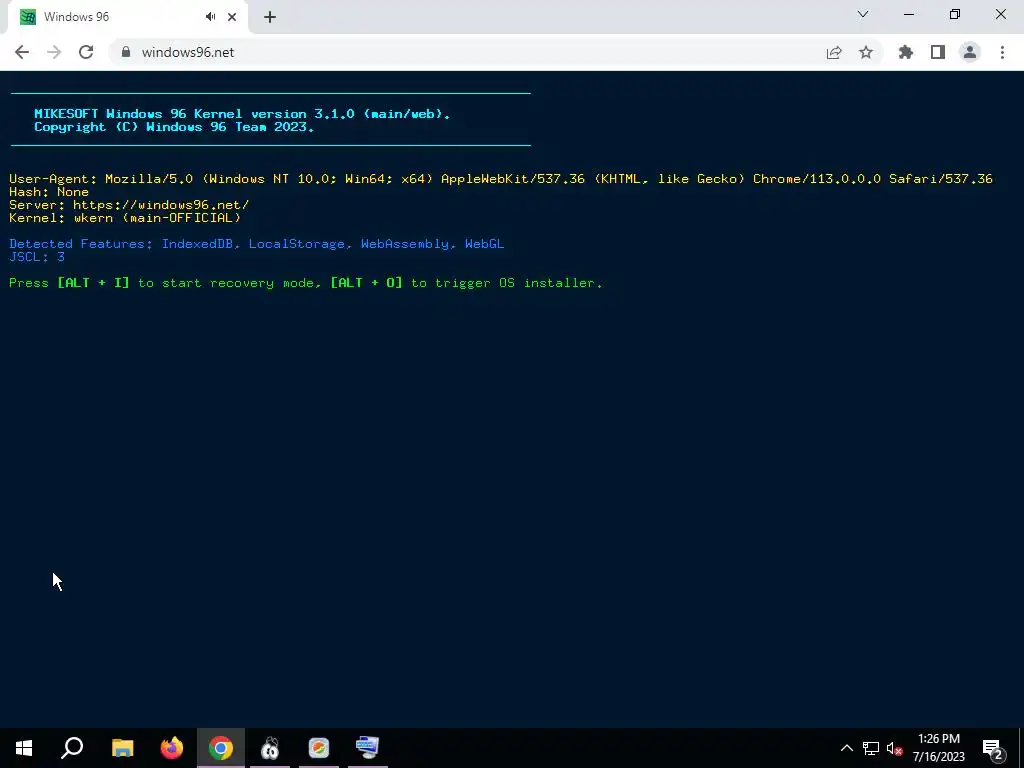Open the Chrome extensions puzzle icon
This screenshot has width=1024, height=768.
pyautogui.click(x=906, y=52)
